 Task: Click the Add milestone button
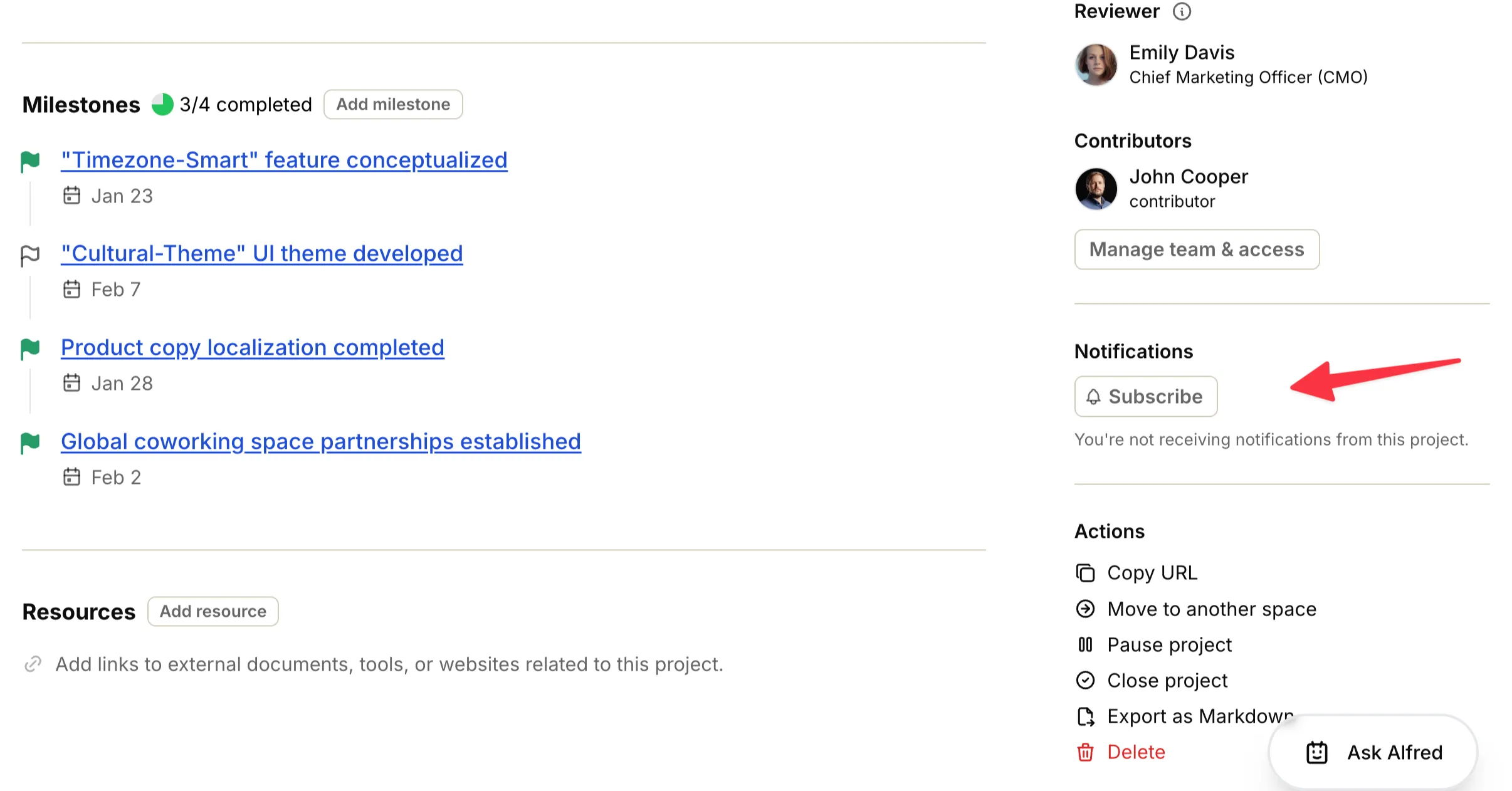(x=393, y=104)
